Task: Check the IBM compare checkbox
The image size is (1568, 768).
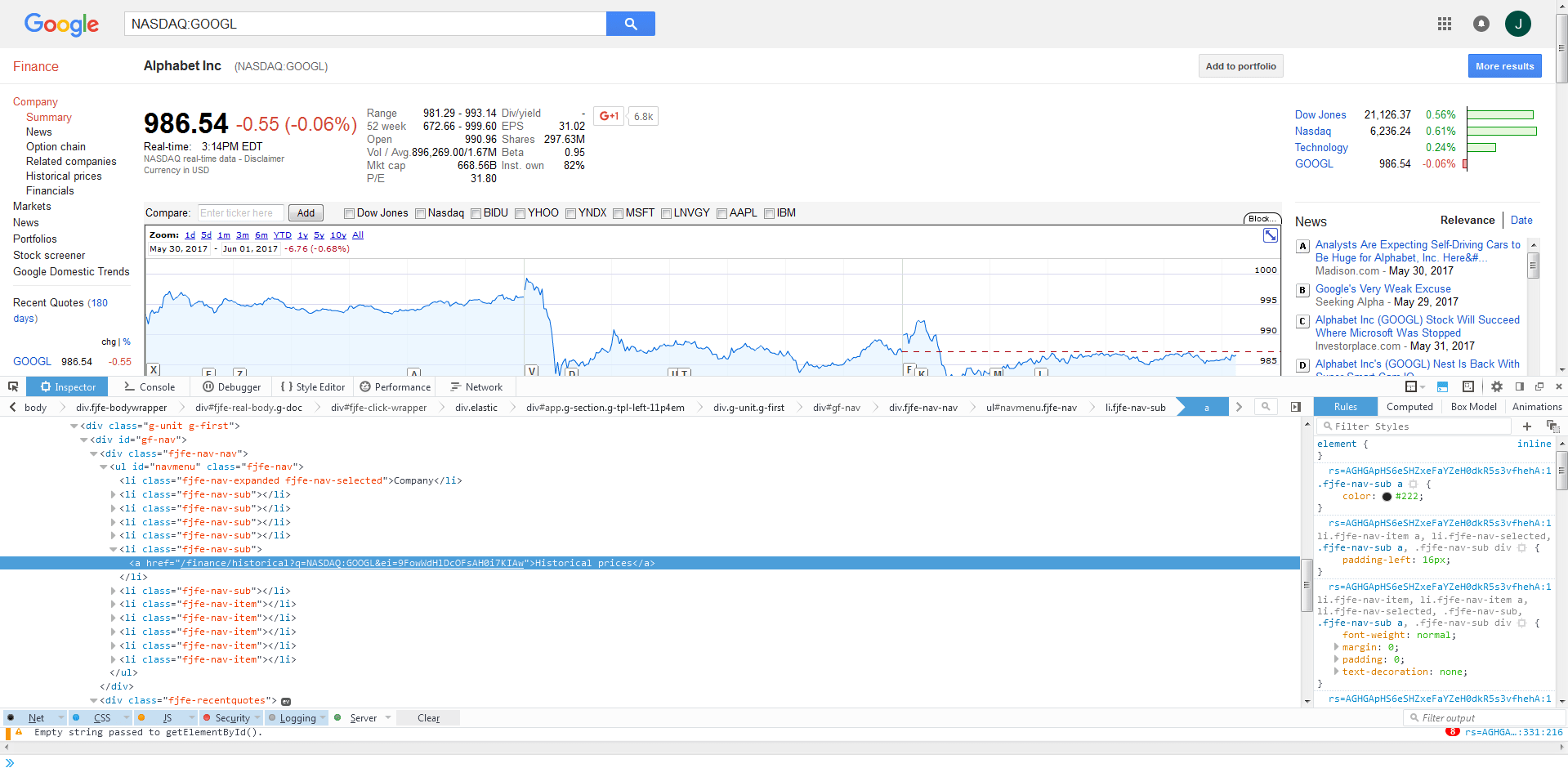Action: click(769, 214)
